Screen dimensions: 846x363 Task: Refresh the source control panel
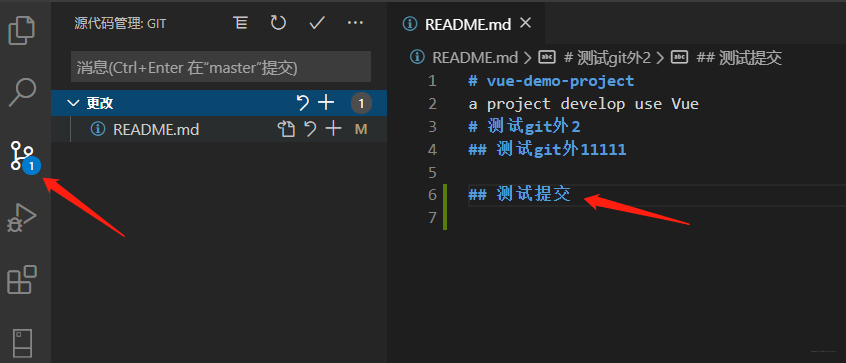coord(278,23)
